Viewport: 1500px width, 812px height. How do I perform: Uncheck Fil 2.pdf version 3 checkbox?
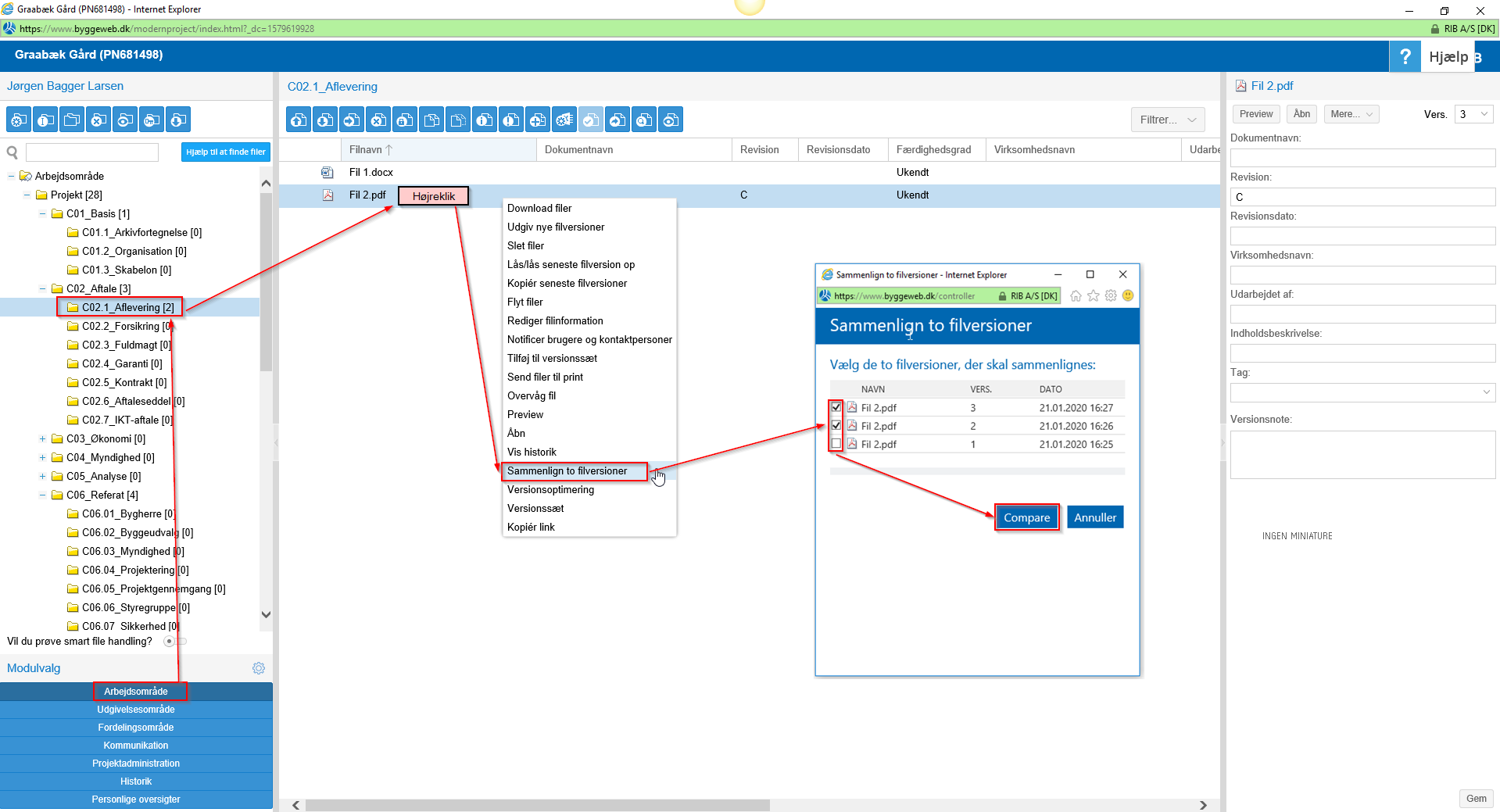836,407
